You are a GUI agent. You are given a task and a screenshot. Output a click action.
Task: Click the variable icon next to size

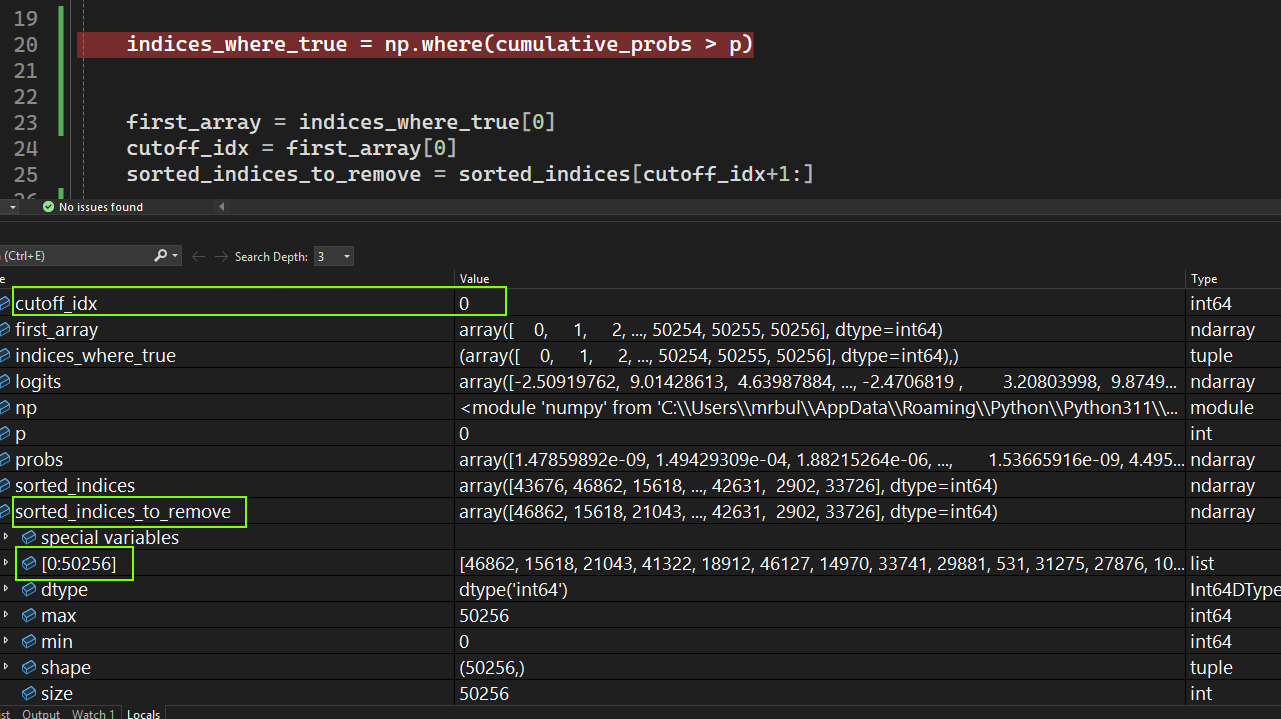(x=28, y=694)
